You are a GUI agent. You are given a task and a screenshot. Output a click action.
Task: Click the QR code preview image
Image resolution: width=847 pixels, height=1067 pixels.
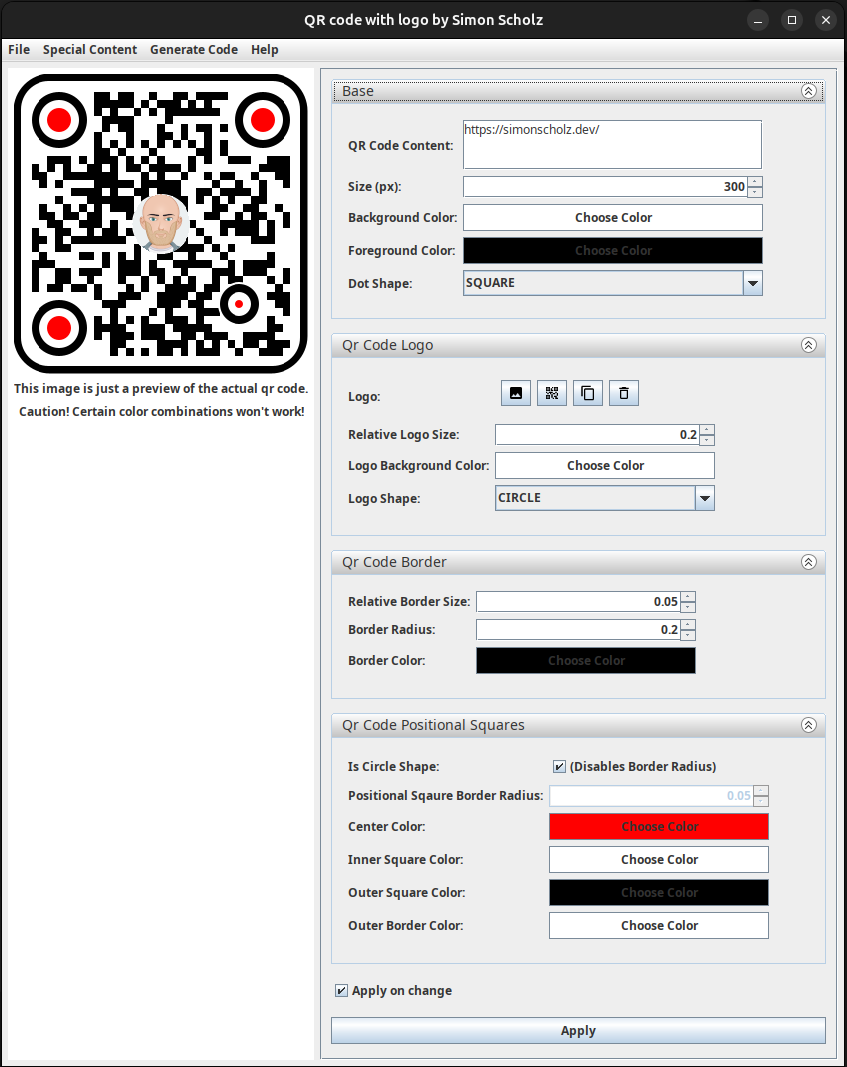(161, 223)
